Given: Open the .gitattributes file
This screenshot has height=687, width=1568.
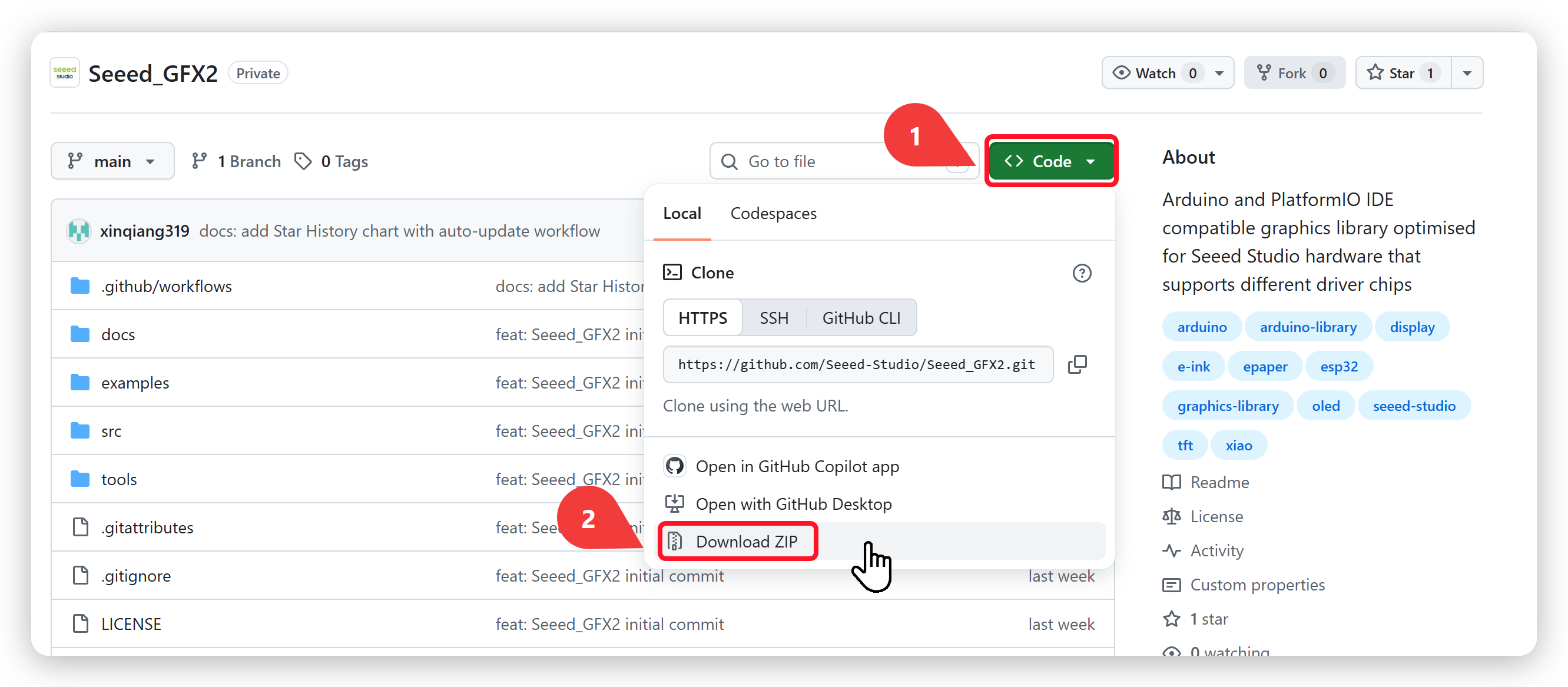Looking at the screenshot, I should click(x=147, y=527).
